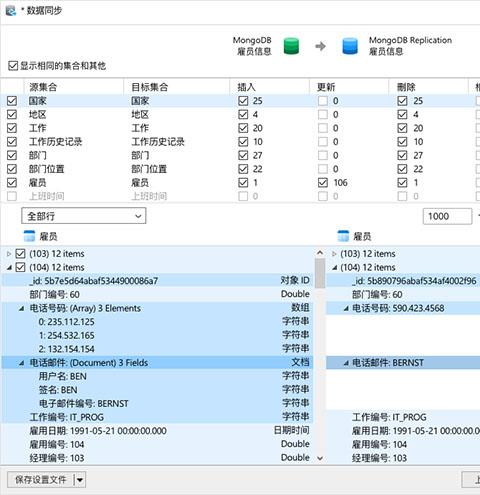Uncheck the (103) 12 items record checkbox

[x=21, y=254]
